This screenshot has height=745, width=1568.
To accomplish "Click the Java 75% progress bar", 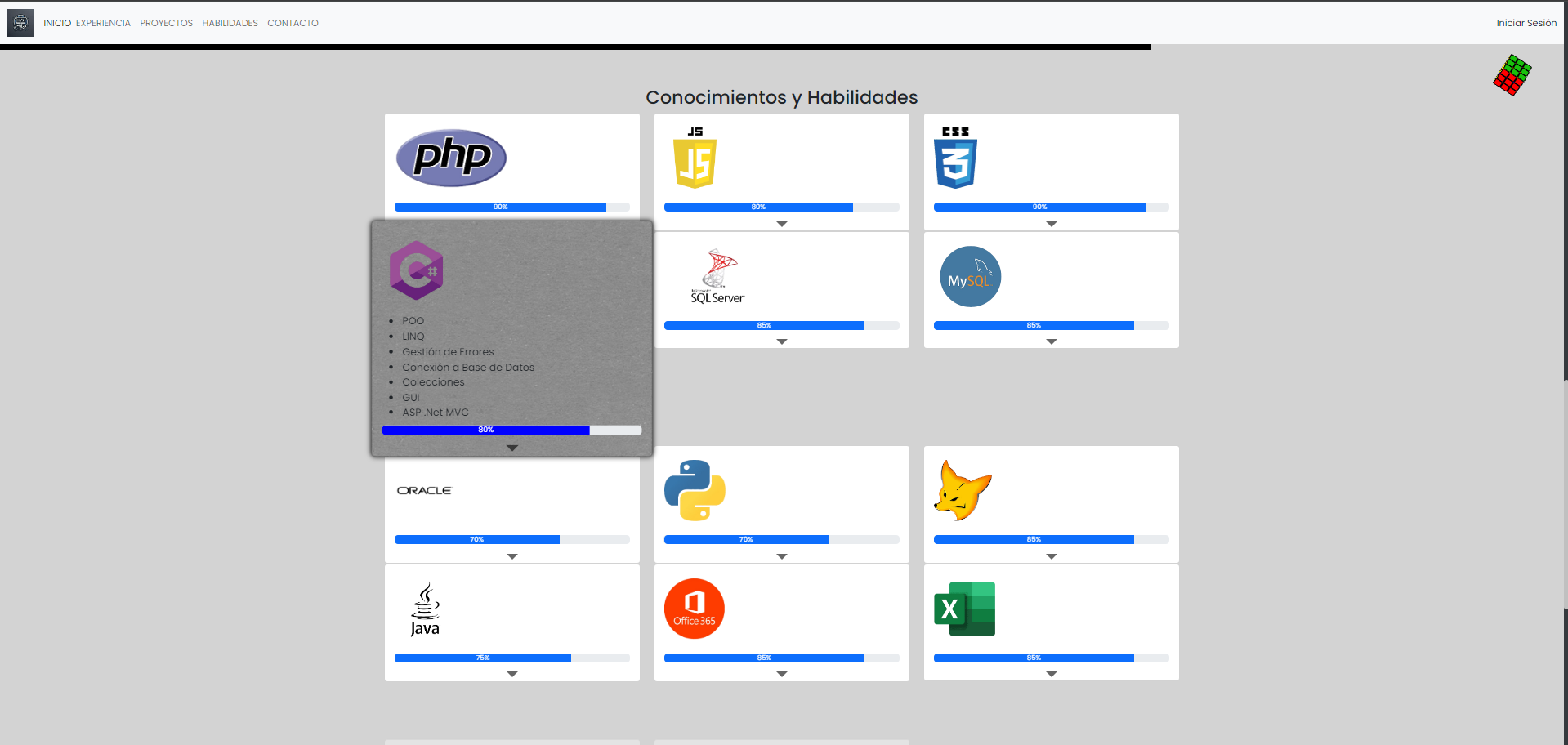I will point(512,658).
